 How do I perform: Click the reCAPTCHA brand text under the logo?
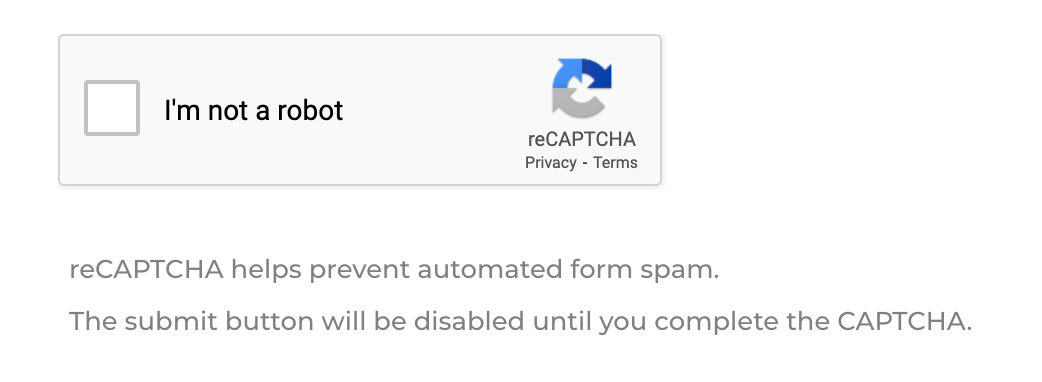[581, 140]
